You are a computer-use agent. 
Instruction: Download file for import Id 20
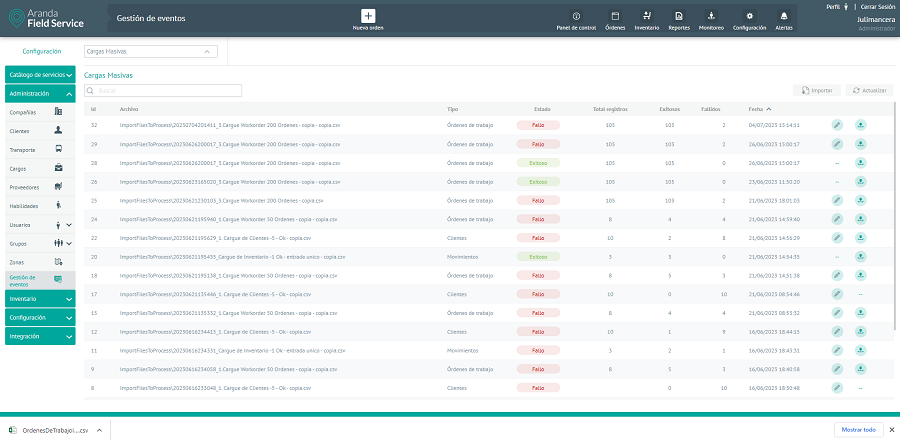pos(860,256)
